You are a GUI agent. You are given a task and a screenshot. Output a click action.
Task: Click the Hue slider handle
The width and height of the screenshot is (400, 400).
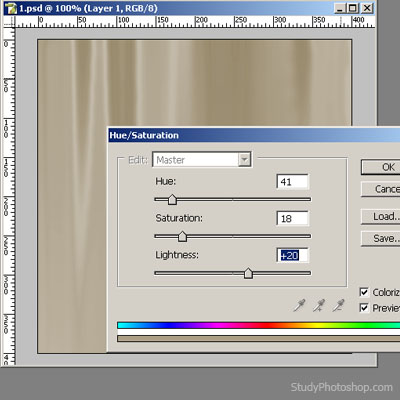point(172,199)
